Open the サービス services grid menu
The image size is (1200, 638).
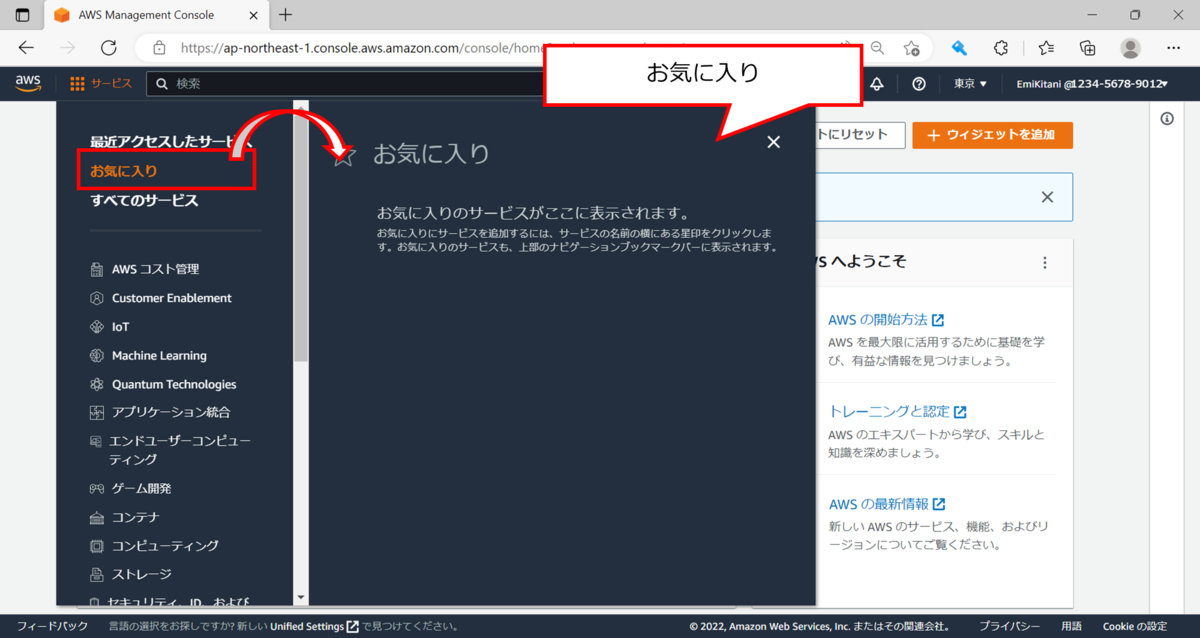(101, 84)
